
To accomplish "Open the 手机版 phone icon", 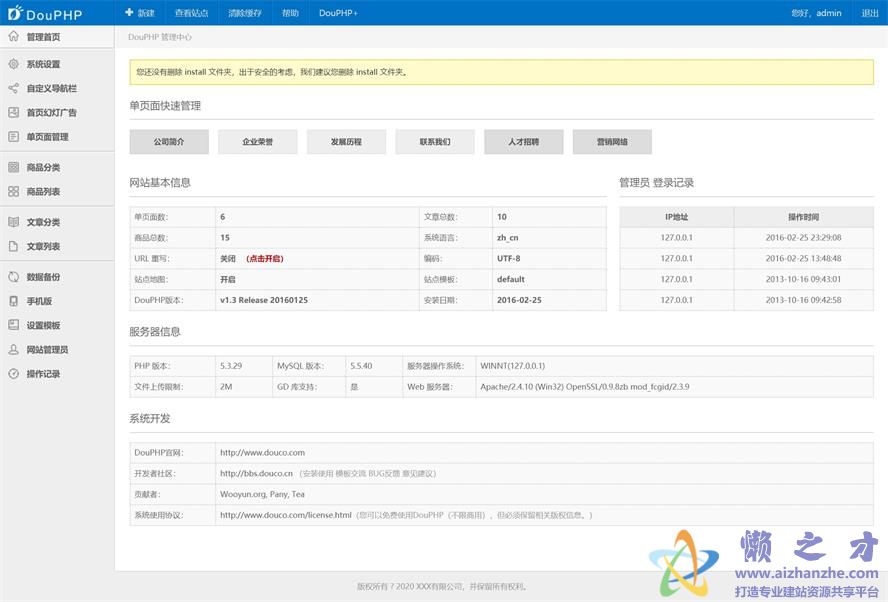I will pyautogui.click(x=14, y=301).
